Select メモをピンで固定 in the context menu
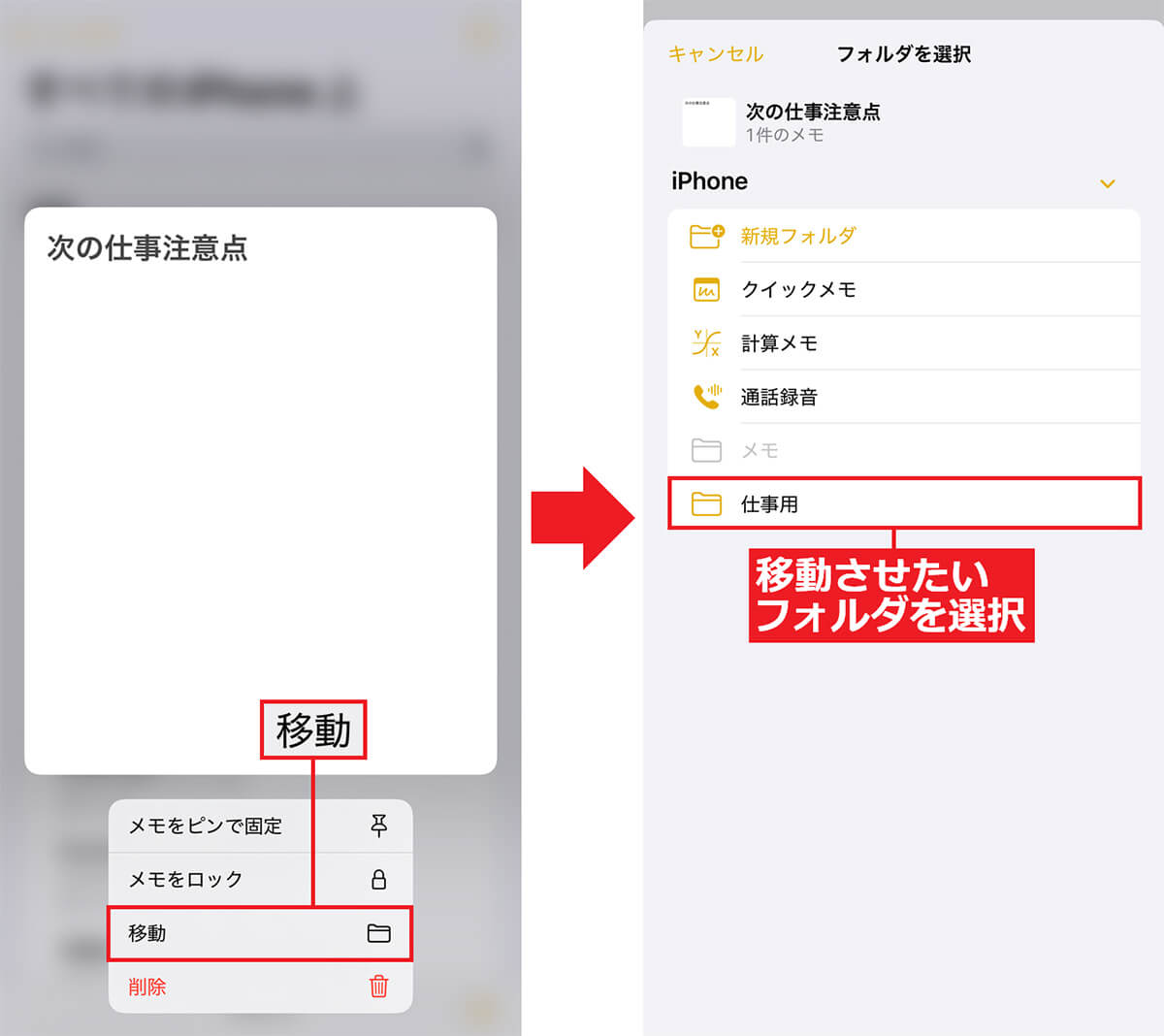 click(260, 826)
